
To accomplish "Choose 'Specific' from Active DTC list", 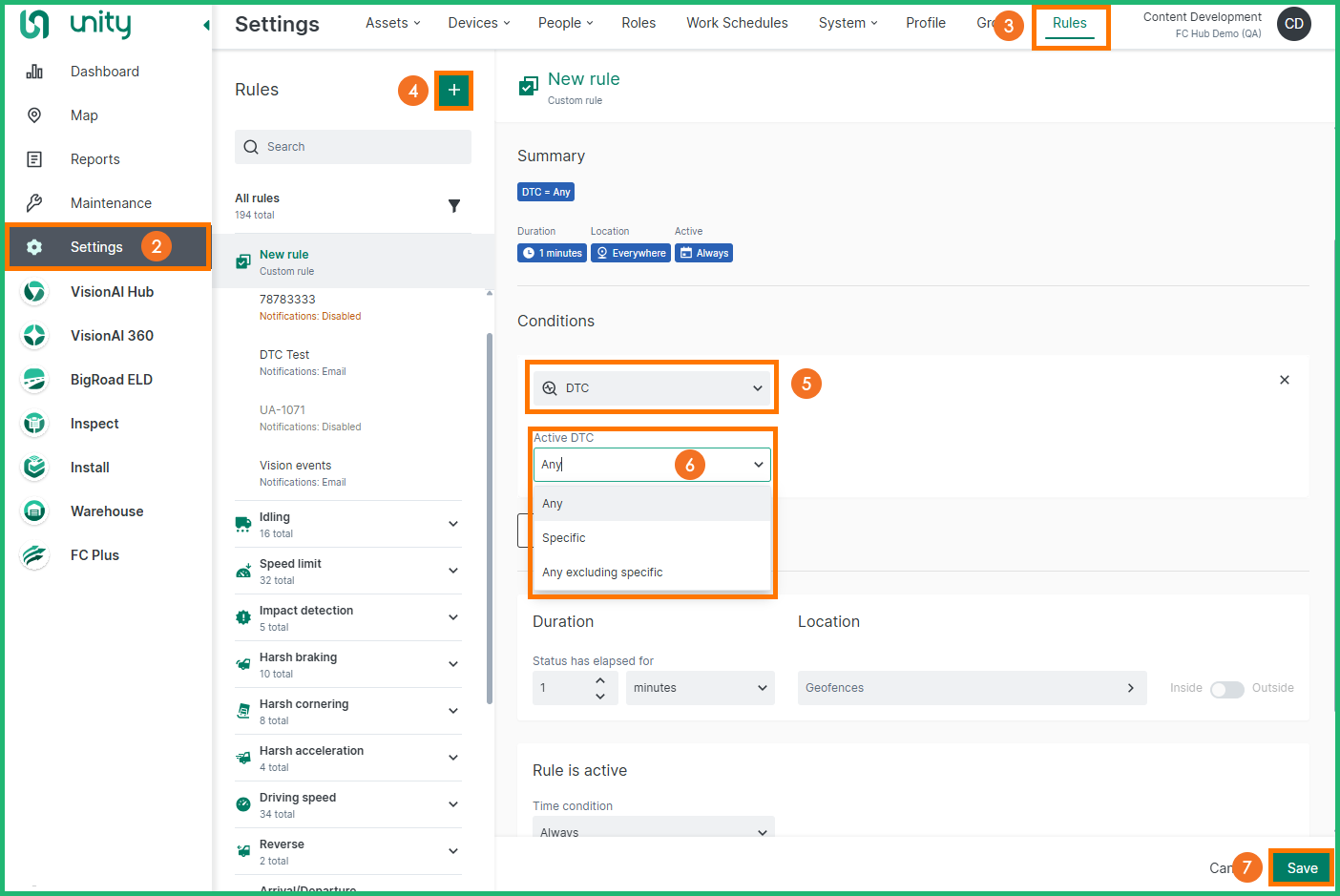I will pyautogui.click(x=564, y=538).
